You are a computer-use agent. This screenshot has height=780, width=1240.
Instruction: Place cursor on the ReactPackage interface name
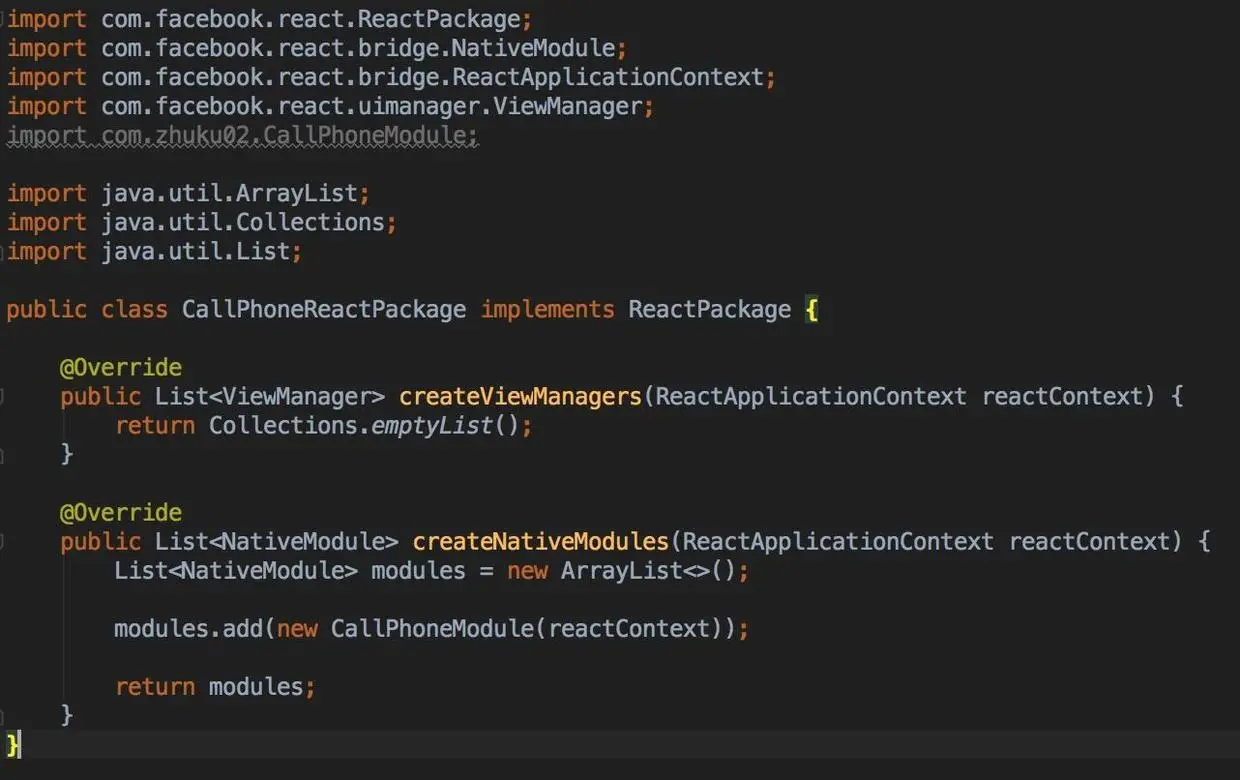(x=708, y=309)
